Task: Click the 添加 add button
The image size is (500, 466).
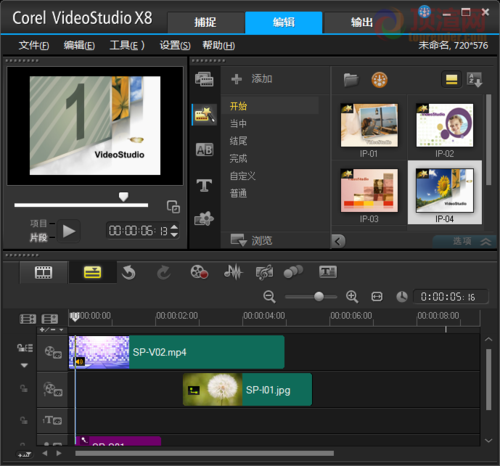Action: 252,79
